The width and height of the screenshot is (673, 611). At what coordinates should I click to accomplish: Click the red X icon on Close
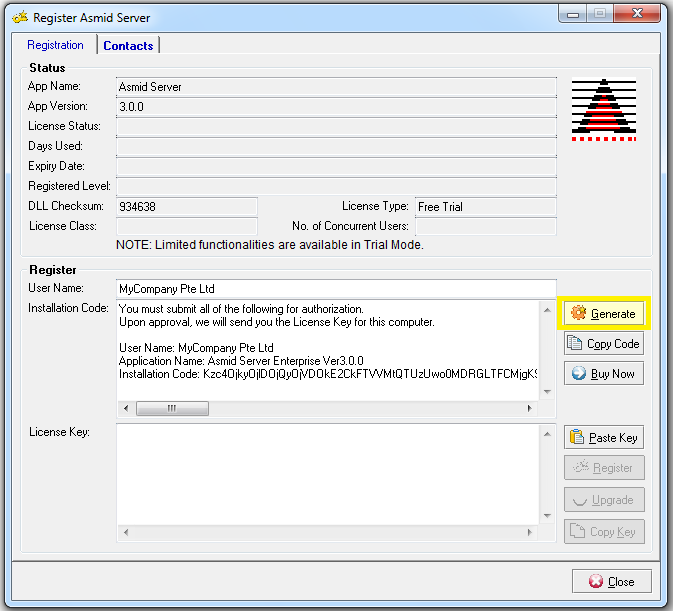[595, 581]
